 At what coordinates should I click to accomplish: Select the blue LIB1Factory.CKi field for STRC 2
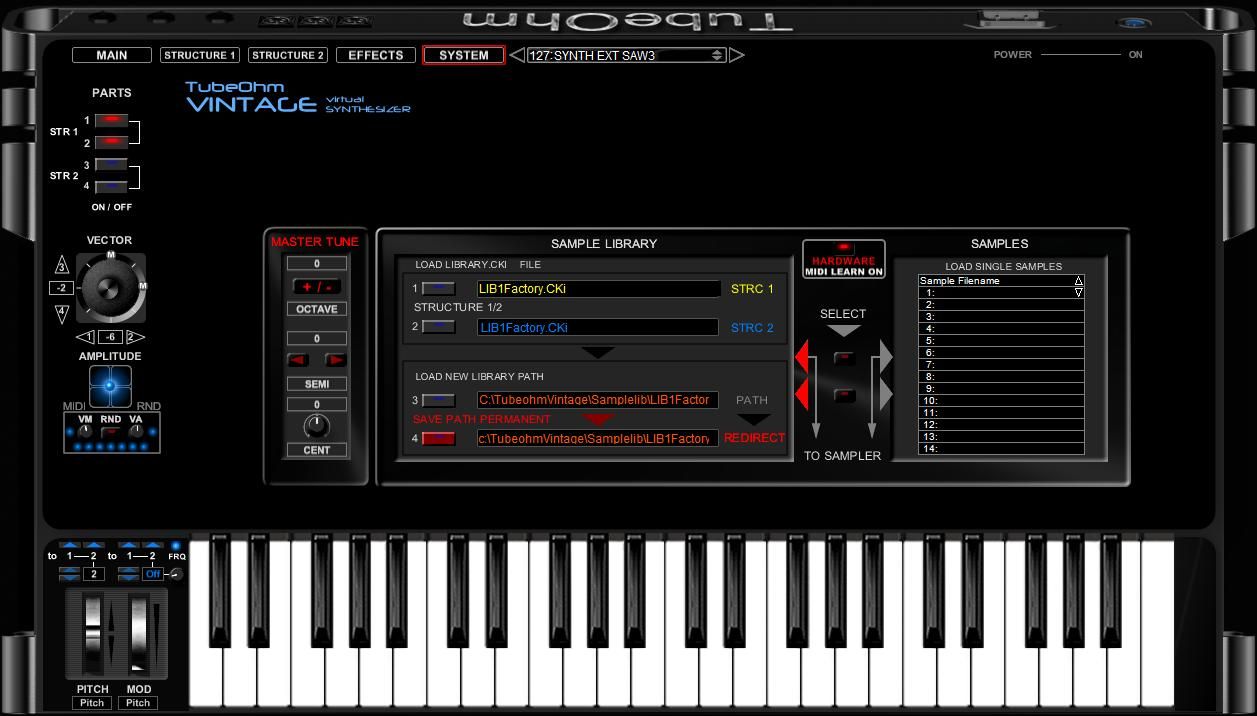598,327
